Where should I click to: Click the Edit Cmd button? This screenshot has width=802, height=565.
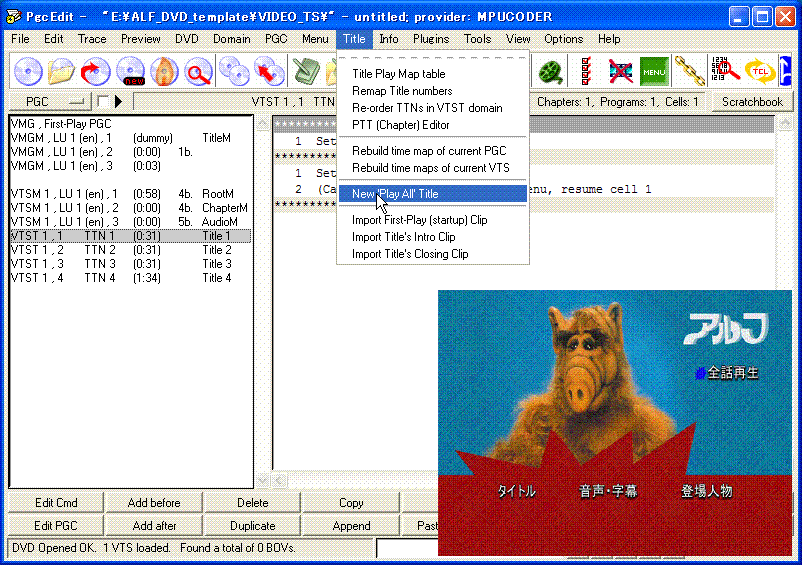[56, 503]
